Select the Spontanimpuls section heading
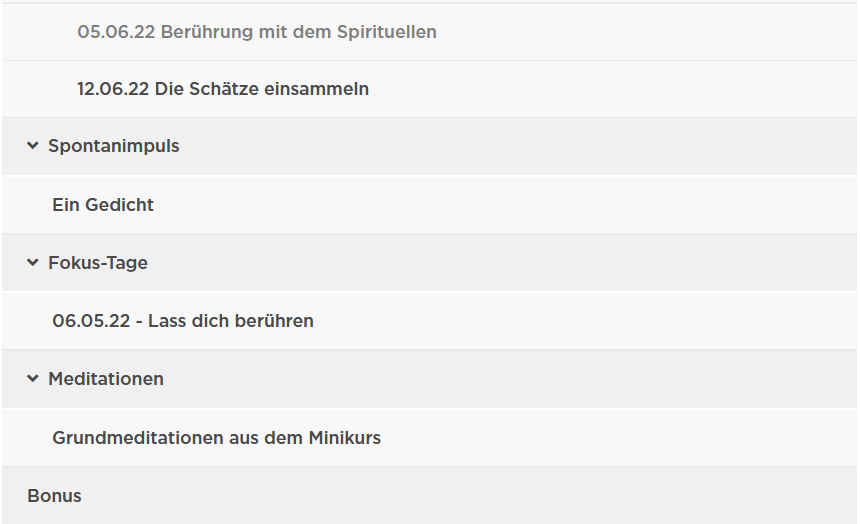Image resolution: width=860 pixels, height=524 pixels. coord(114,146)
